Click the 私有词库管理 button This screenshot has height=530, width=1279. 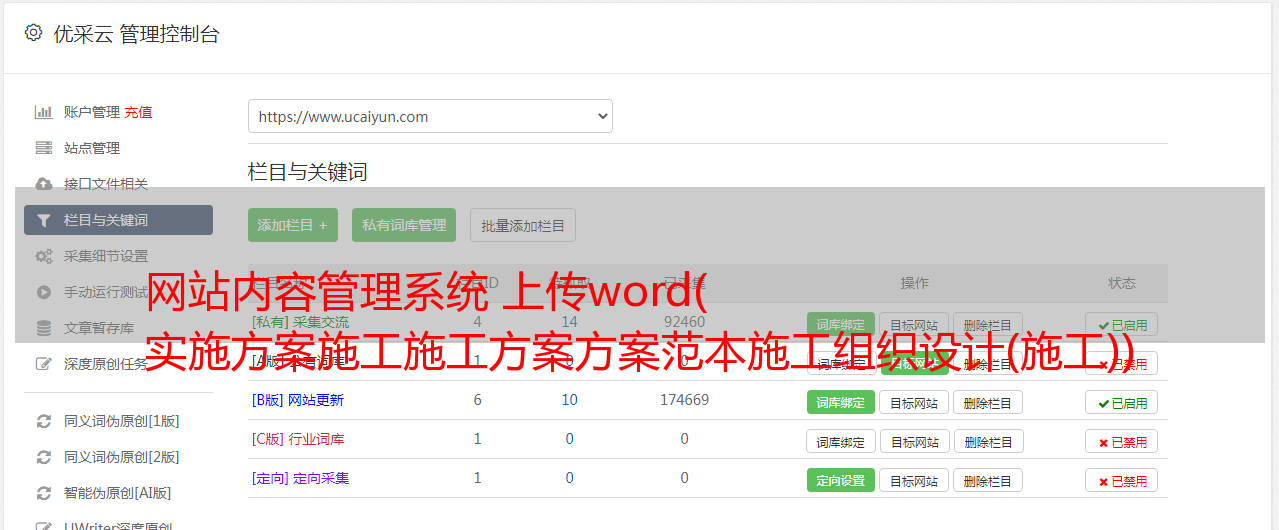(404, 225)
